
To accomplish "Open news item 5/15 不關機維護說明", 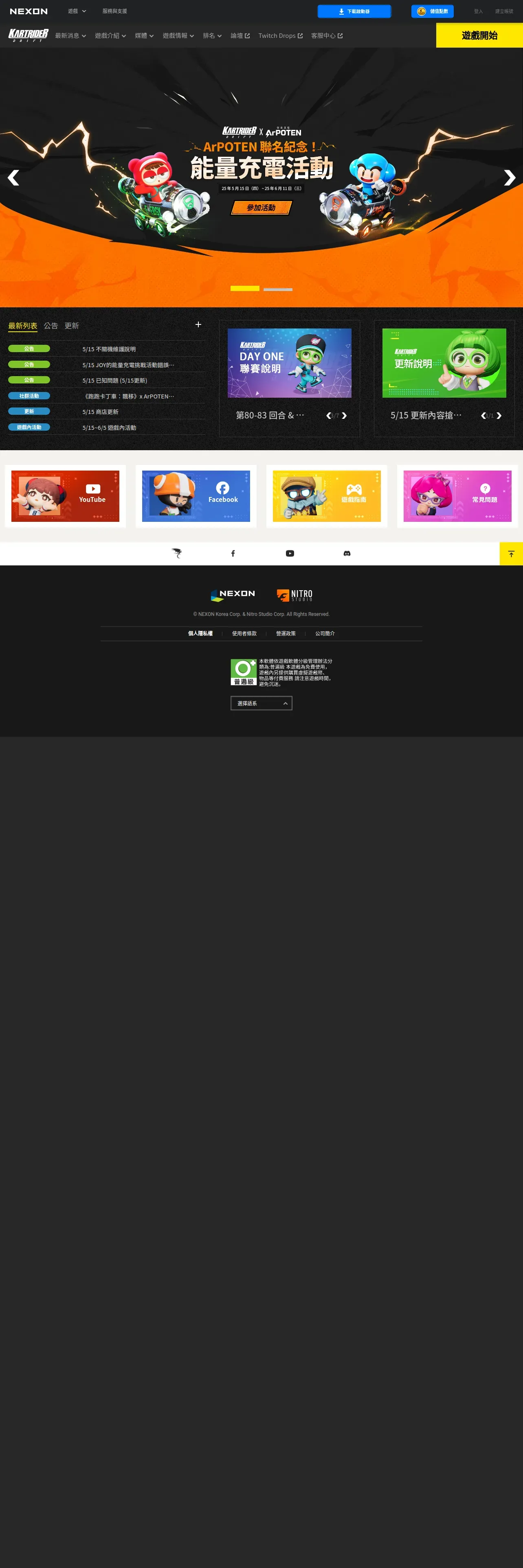I will click(x=109, y=349).
